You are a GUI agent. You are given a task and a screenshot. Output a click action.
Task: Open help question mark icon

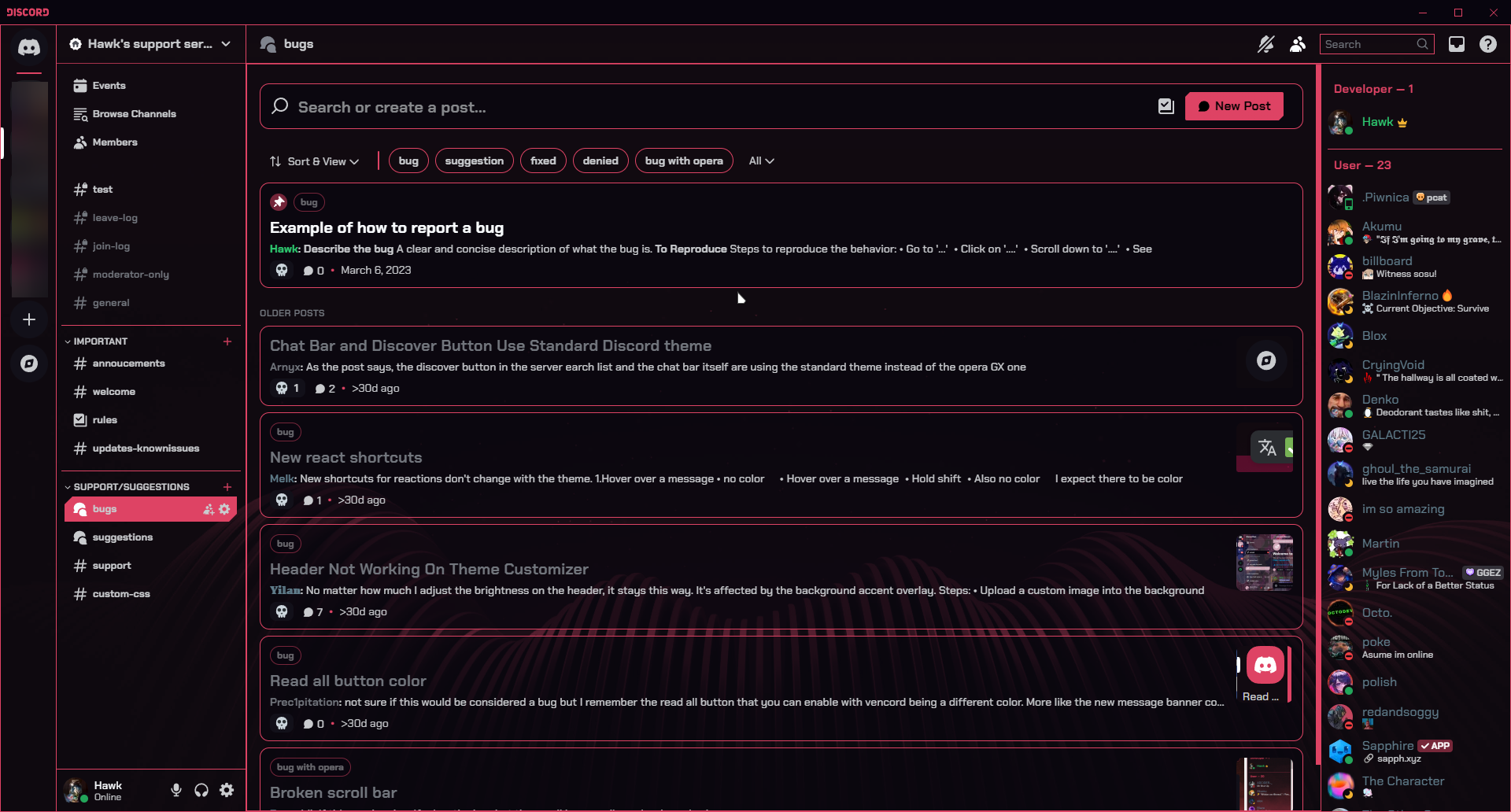(1488, 44)
